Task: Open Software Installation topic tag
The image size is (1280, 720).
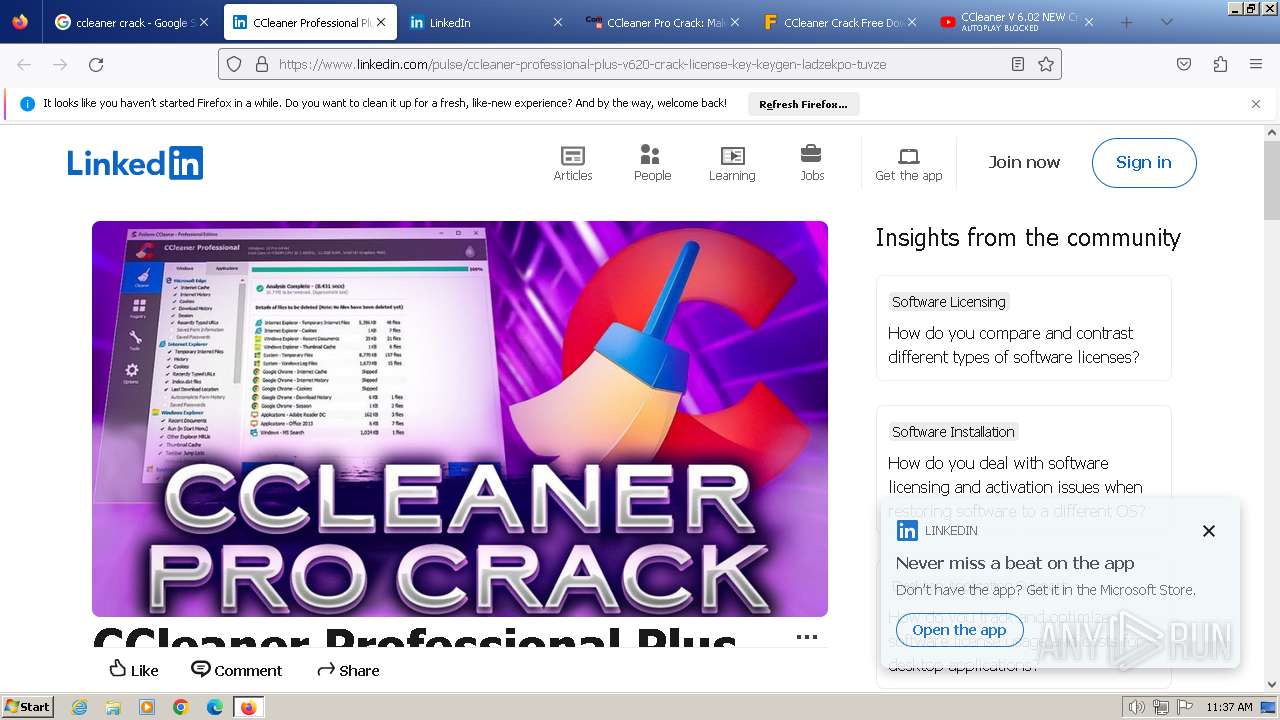Action: tap(953, 432)
